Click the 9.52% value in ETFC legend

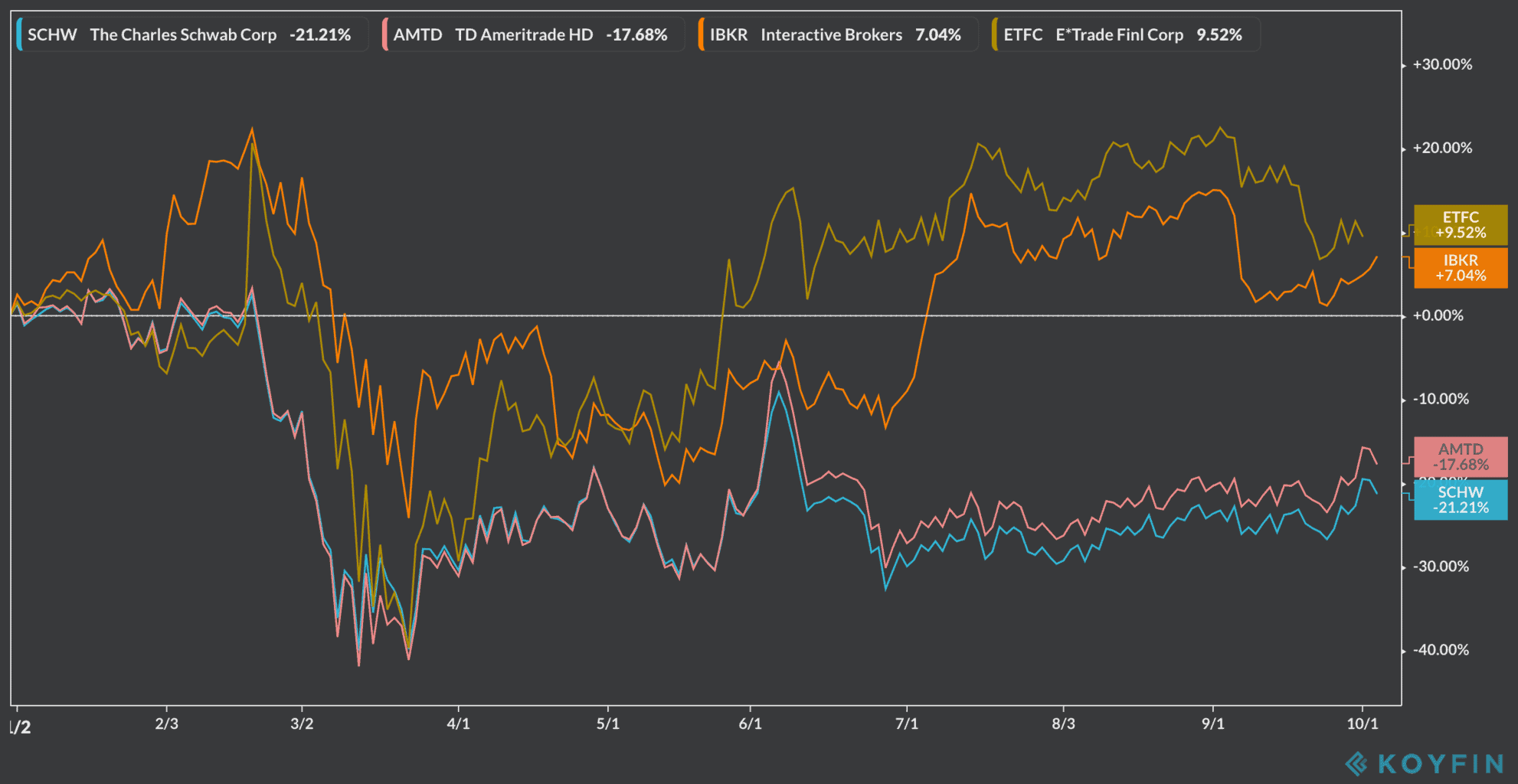point(1219,34)
